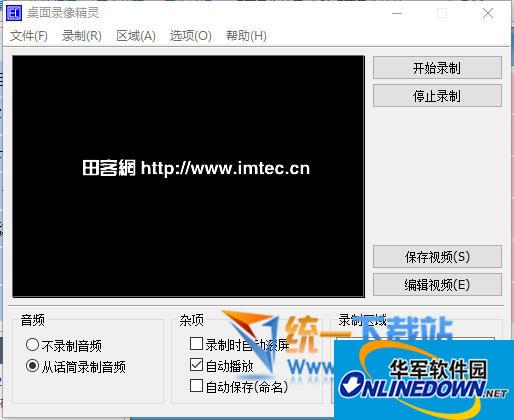Click the app icon in title bar
The width and height of the screenshot is (514, 420).
pos(14,13)
